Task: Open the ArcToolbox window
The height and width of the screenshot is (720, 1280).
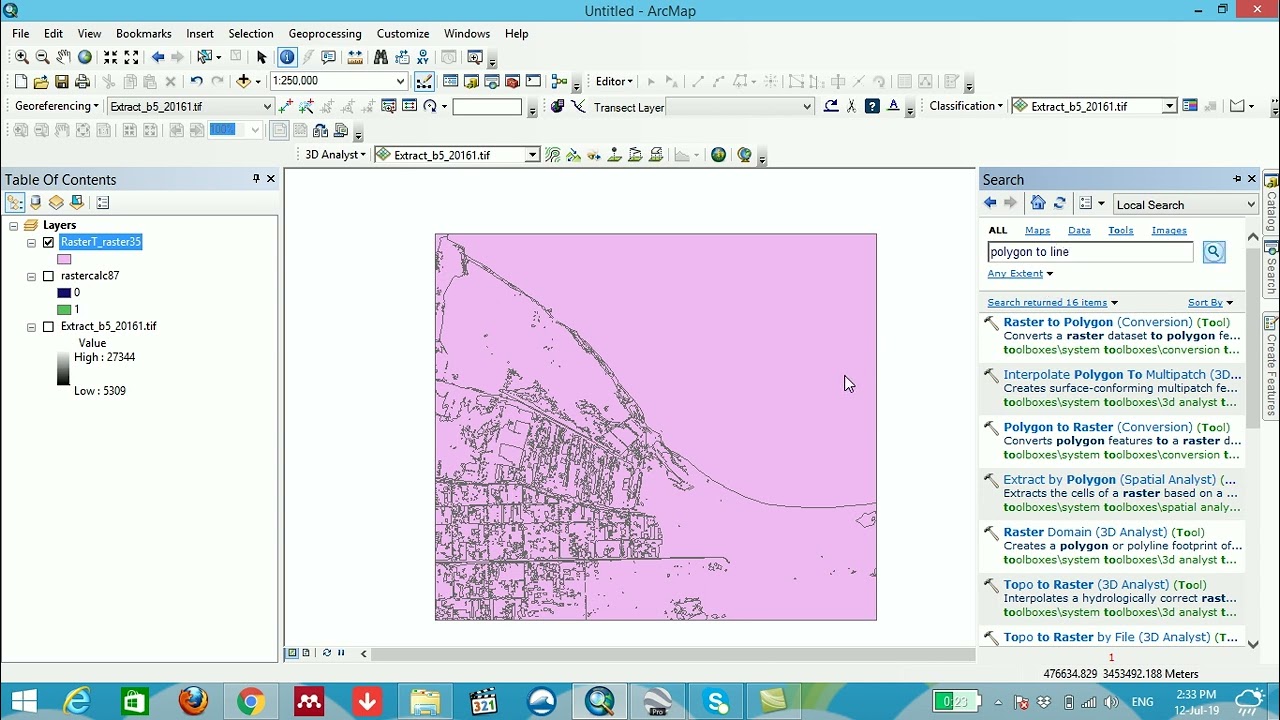Action: point(512,81)
